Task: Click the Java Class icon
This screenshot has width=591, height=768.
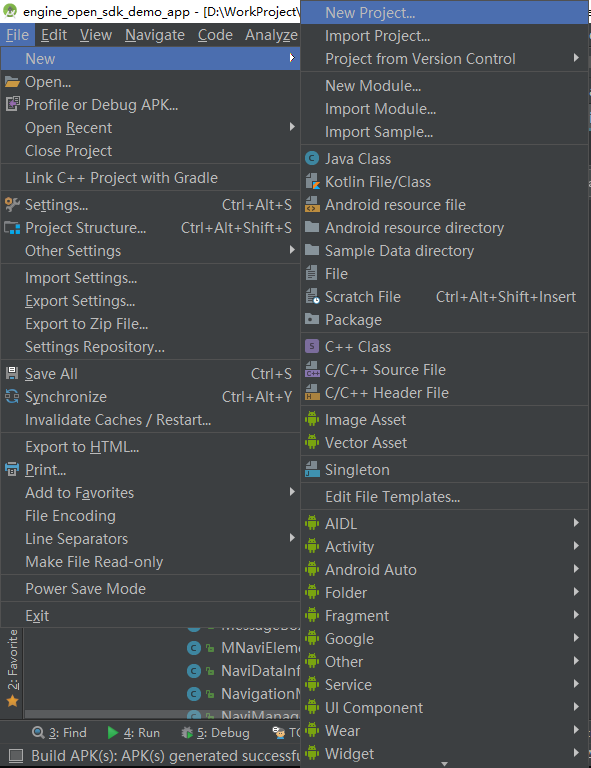Action: pos(312,159)
